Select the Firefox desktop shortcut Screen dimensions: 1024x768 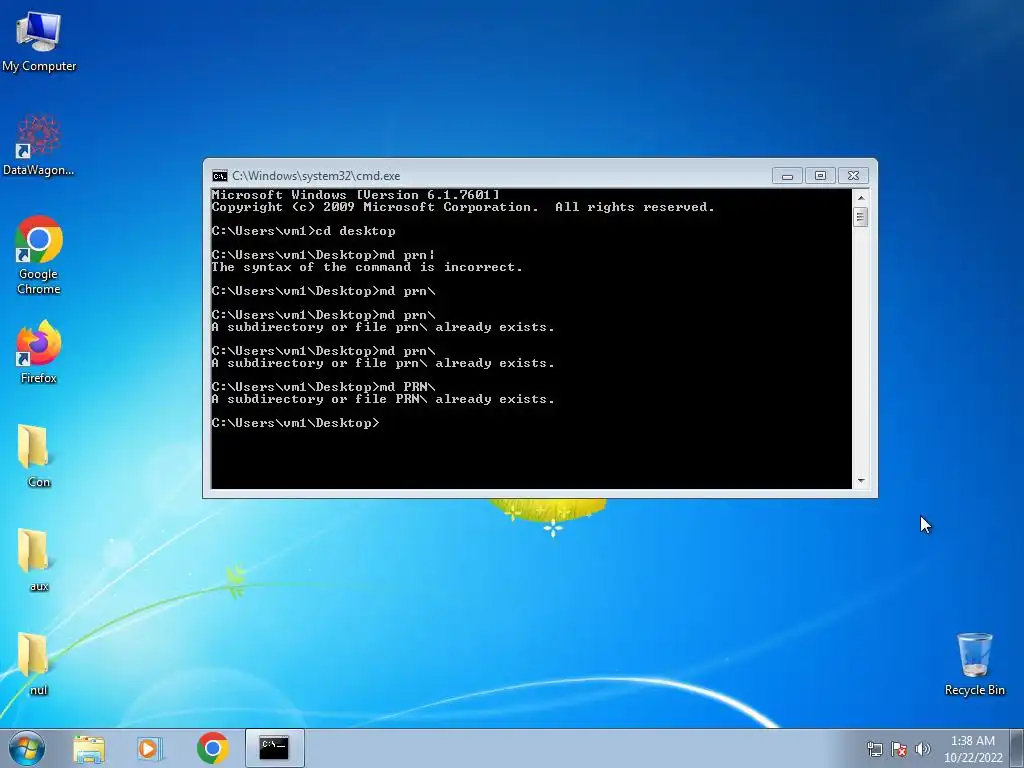tap(39, 351)
